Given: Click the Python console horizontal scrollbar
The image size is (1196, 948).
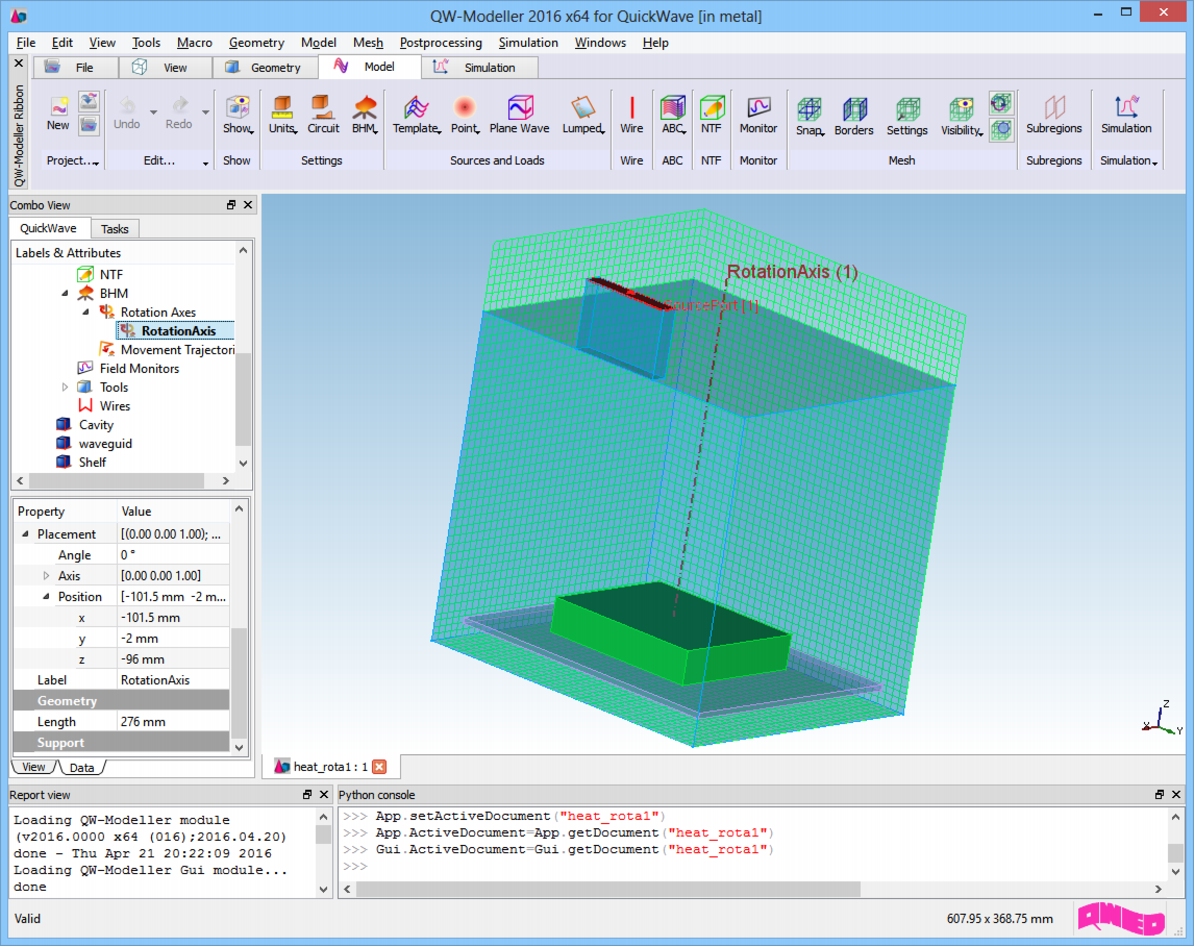Looking at the screenshot, I should tap(608, 889).
